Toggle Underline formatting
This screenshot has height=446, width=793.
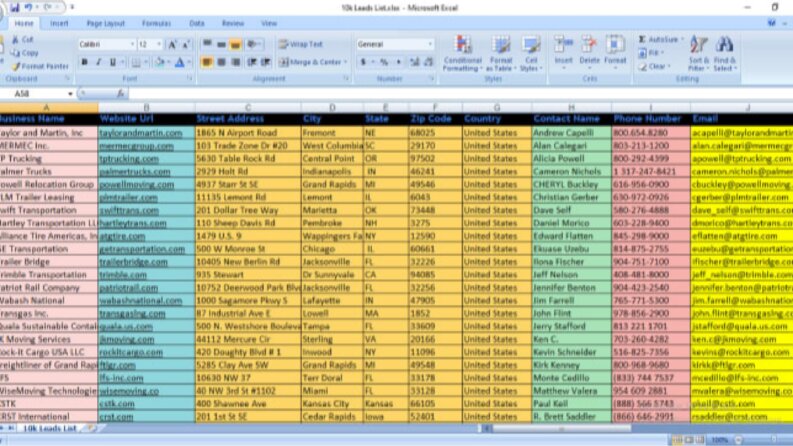point(113,62)
